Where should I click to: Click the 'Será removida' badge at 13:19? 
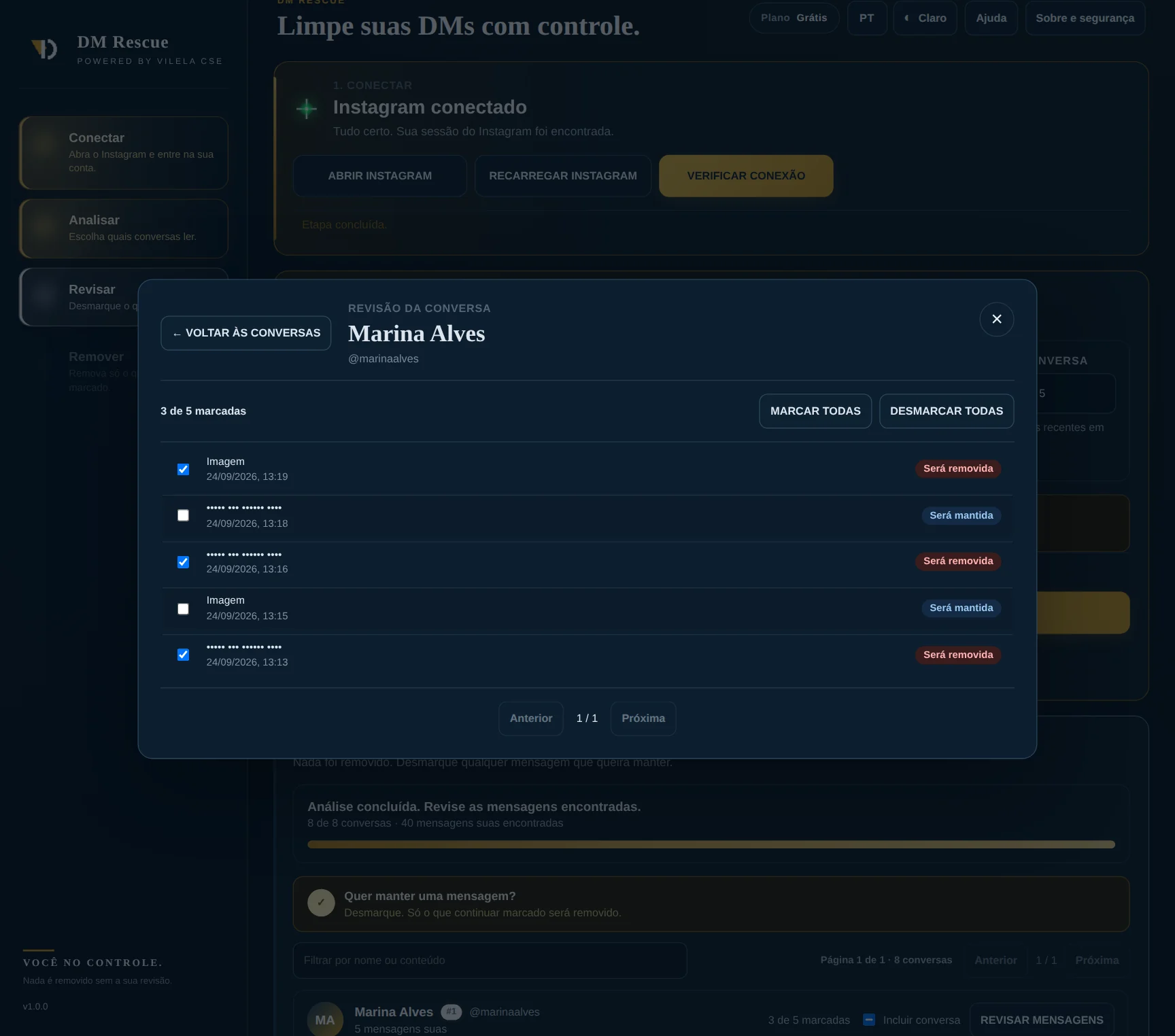pyautogui.click(x=957, y=468)
